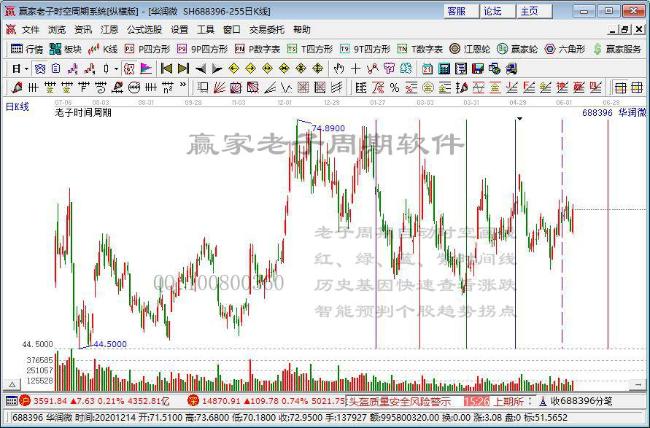Open the 浏览 menu
This screenshot has height=428, width=650.
[x=57, y=30]
